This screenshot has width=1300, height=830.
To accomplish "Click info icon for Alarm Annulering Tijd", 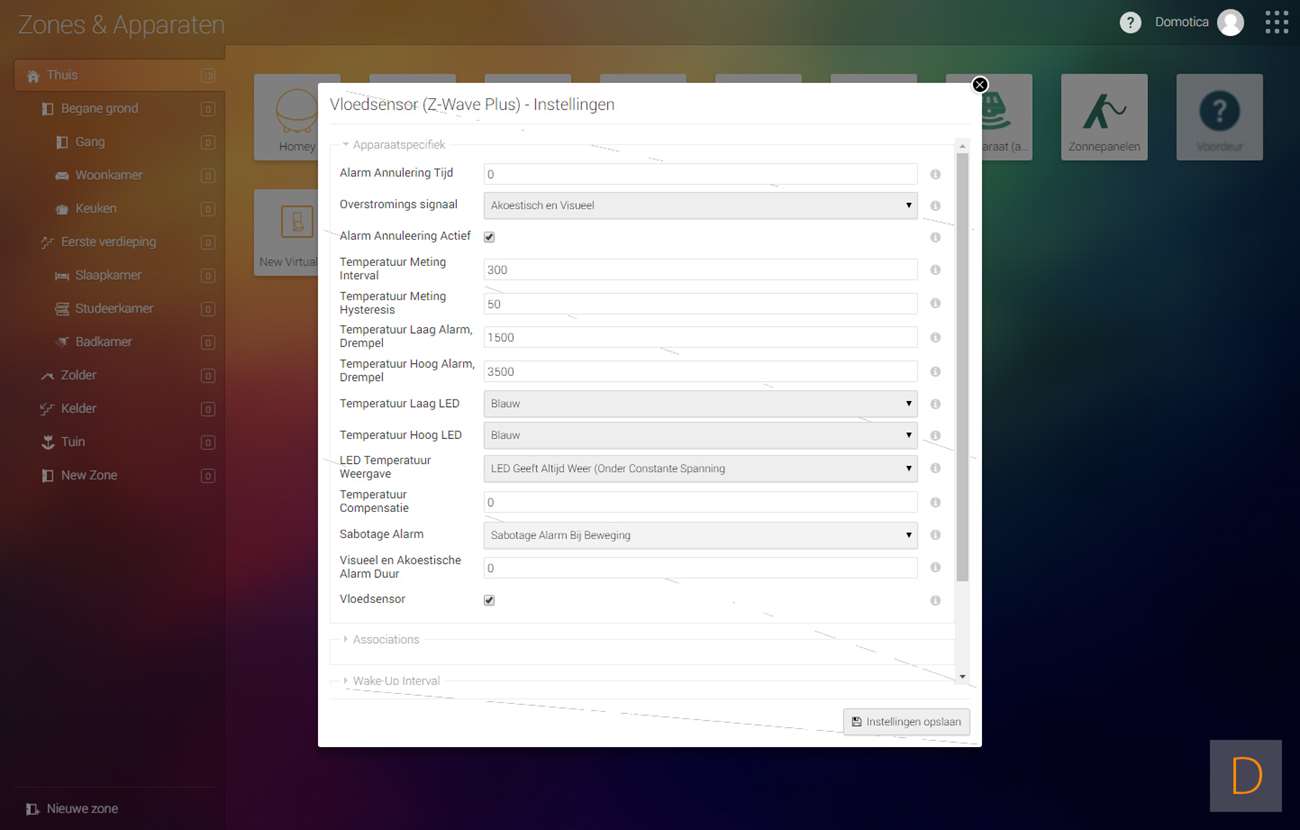I will point(935,174).
